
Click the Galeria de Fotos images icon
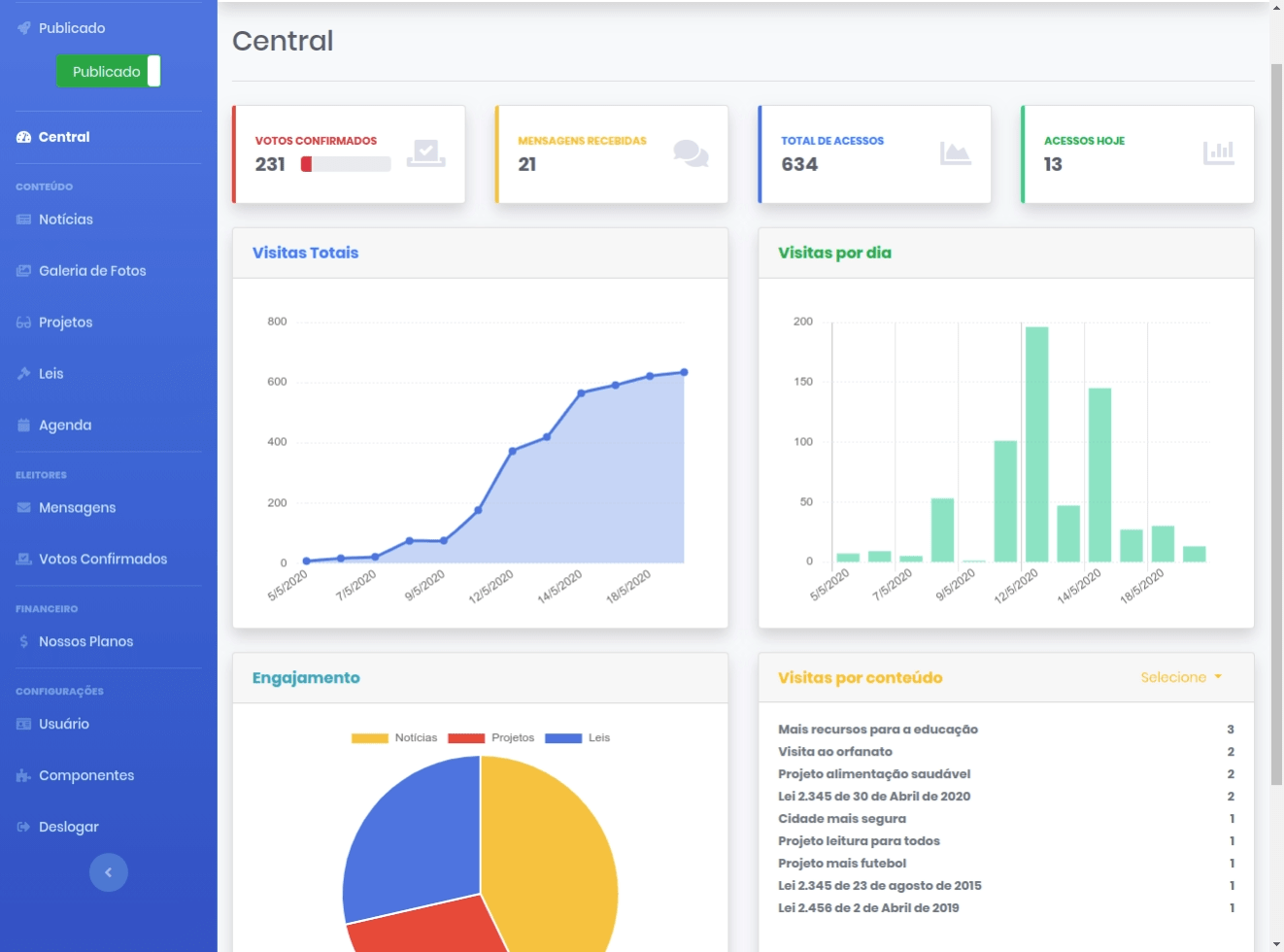click(23, 271)
